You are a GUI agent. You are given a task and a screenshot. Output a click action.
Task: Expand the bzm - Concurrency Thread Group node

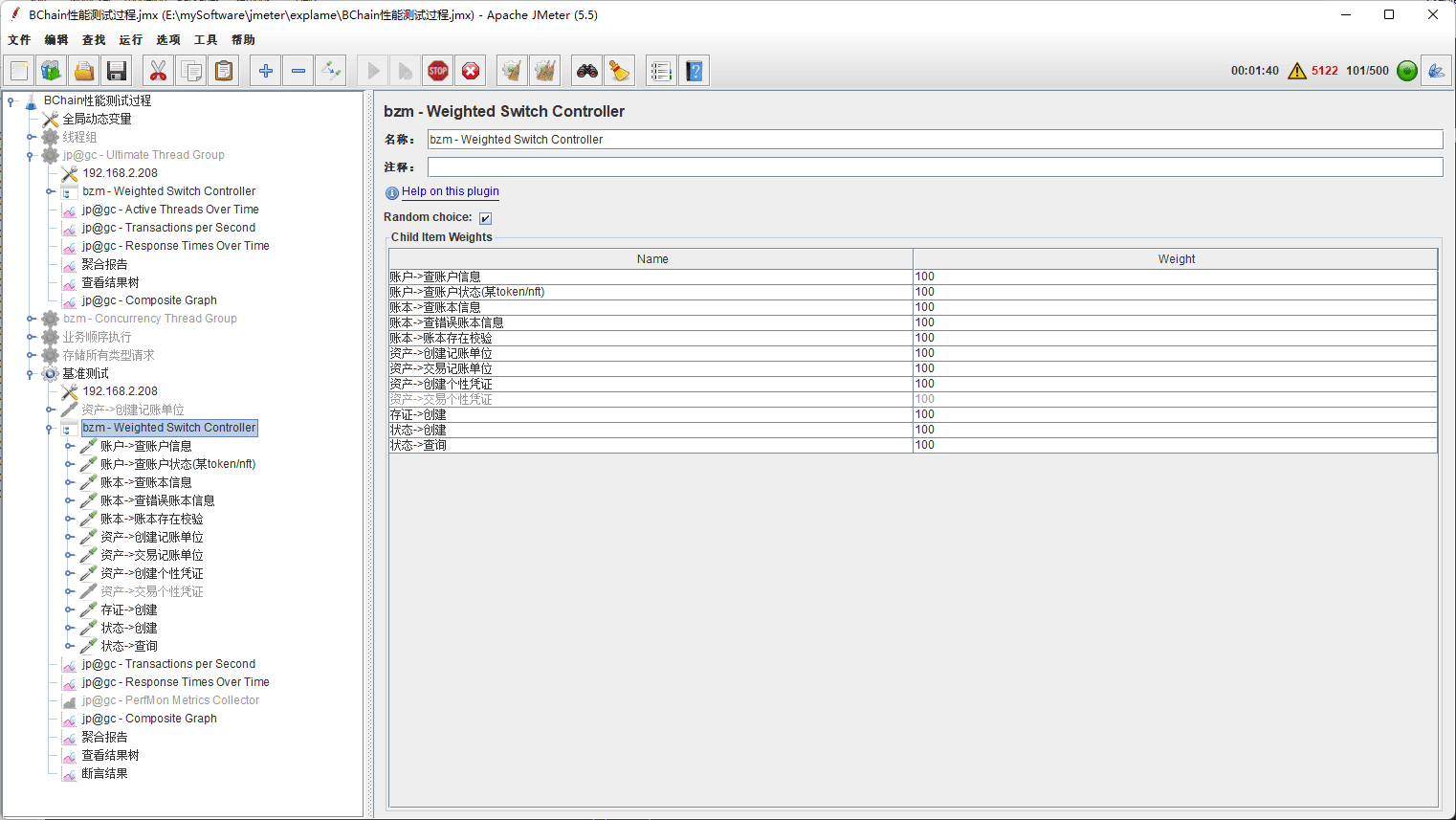click(31, 319)
